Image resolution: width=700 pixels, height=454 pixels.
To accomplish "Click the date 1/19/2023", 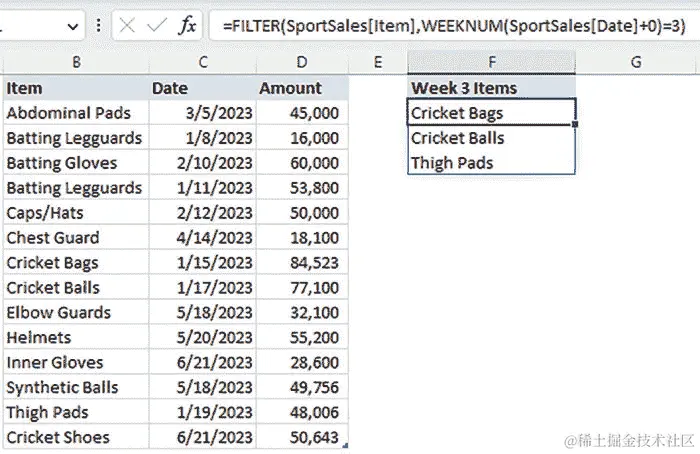I will coord(203,412).
